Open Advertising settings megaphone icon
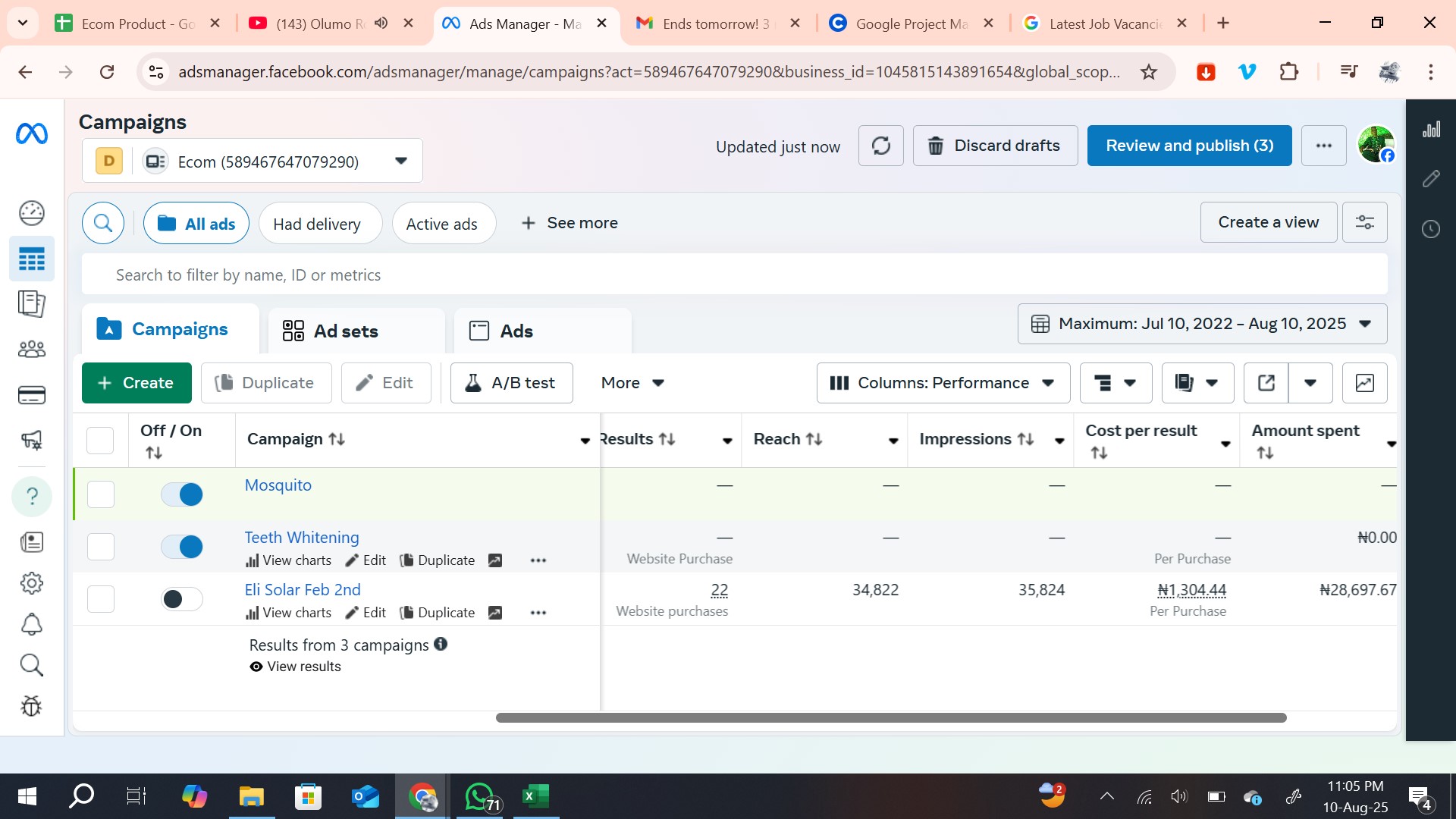Viewport: 1456px width, 819px height. click(x=32, y=440)
